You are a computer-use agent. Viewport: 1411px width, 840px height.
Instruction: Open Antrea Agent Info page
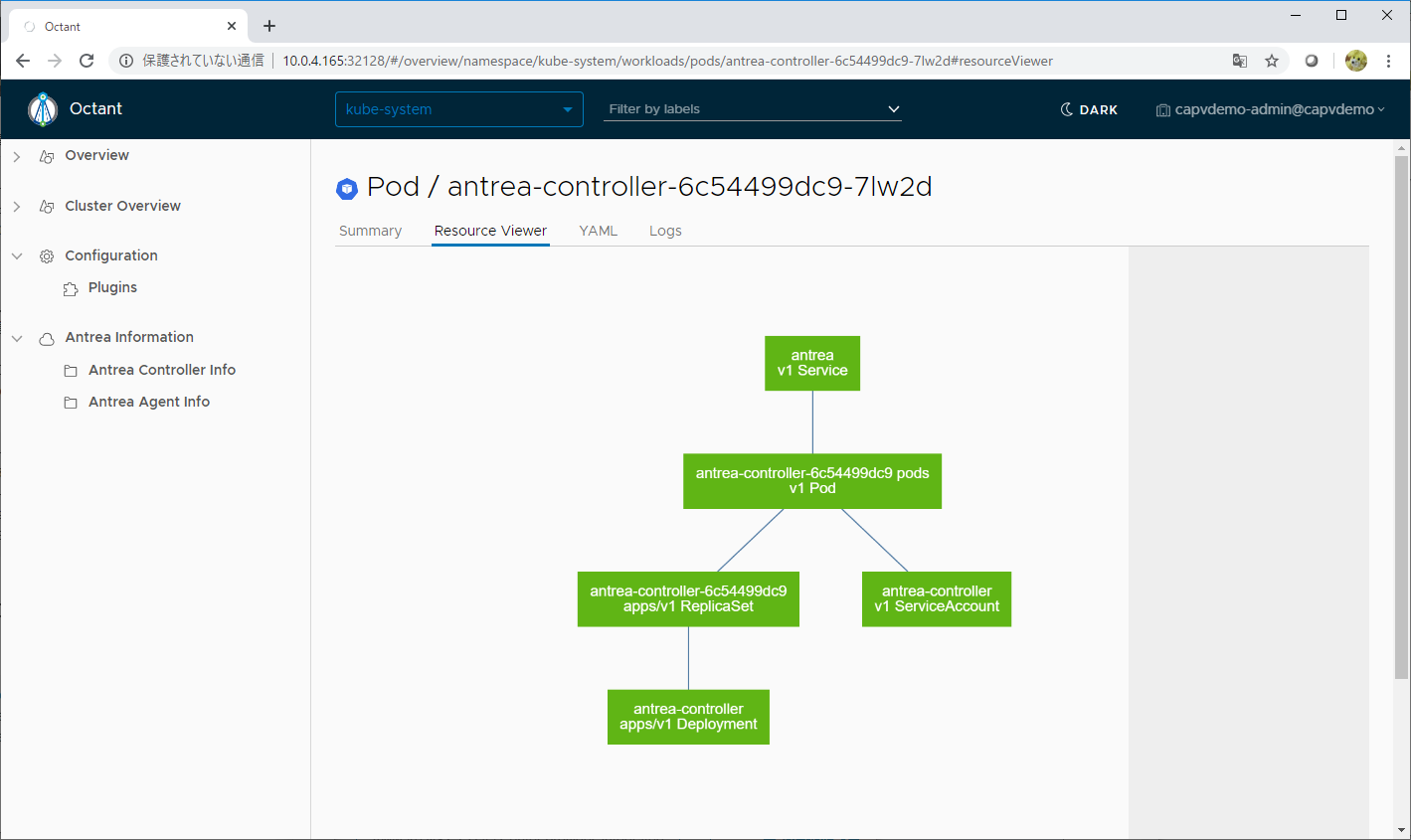(149, 402)
